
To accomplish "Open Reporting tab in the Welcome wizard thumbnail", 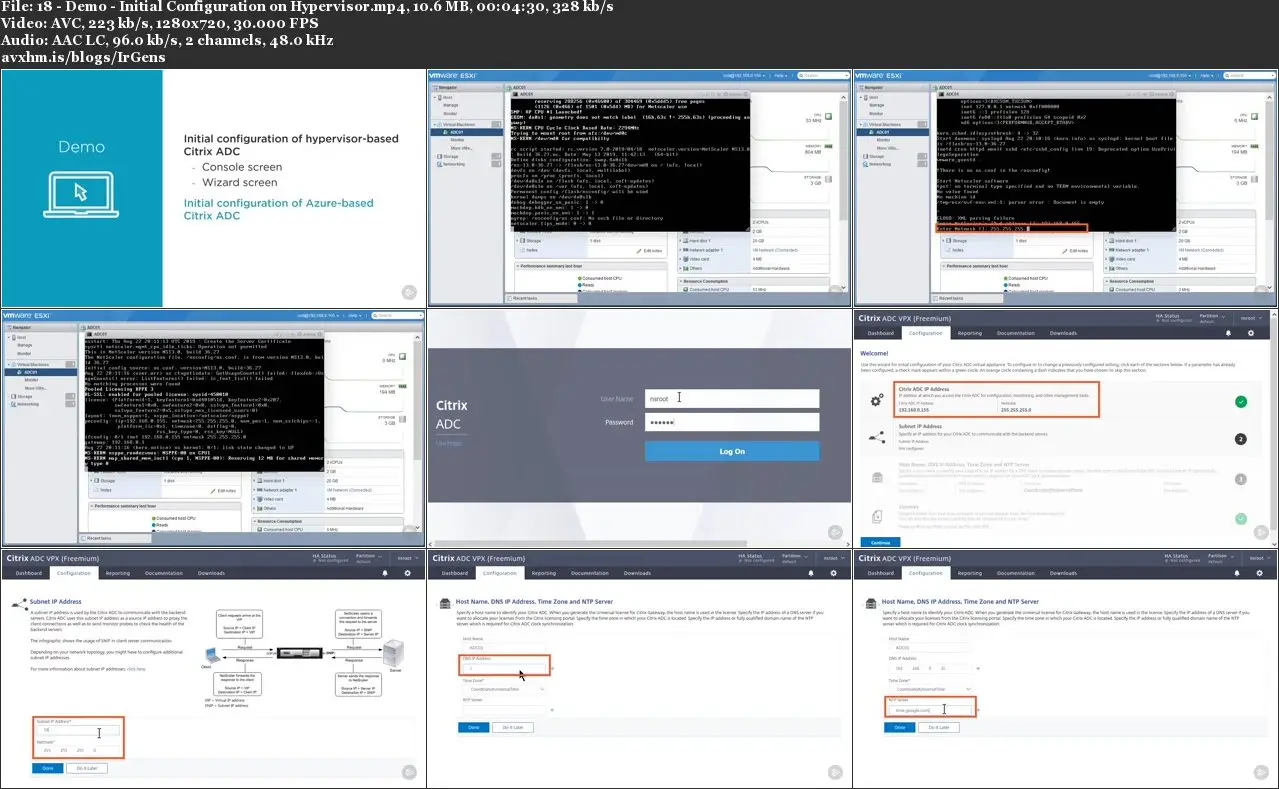I will click(969, 333).
